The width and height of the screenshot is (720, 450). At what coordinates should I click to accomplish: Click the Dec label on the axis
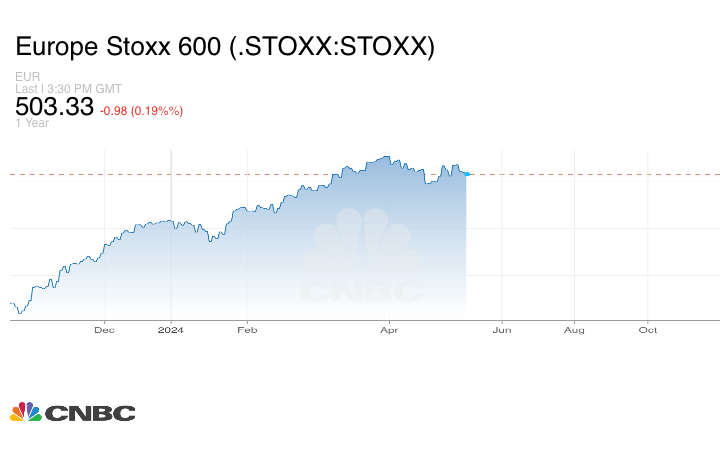(104, 329)
